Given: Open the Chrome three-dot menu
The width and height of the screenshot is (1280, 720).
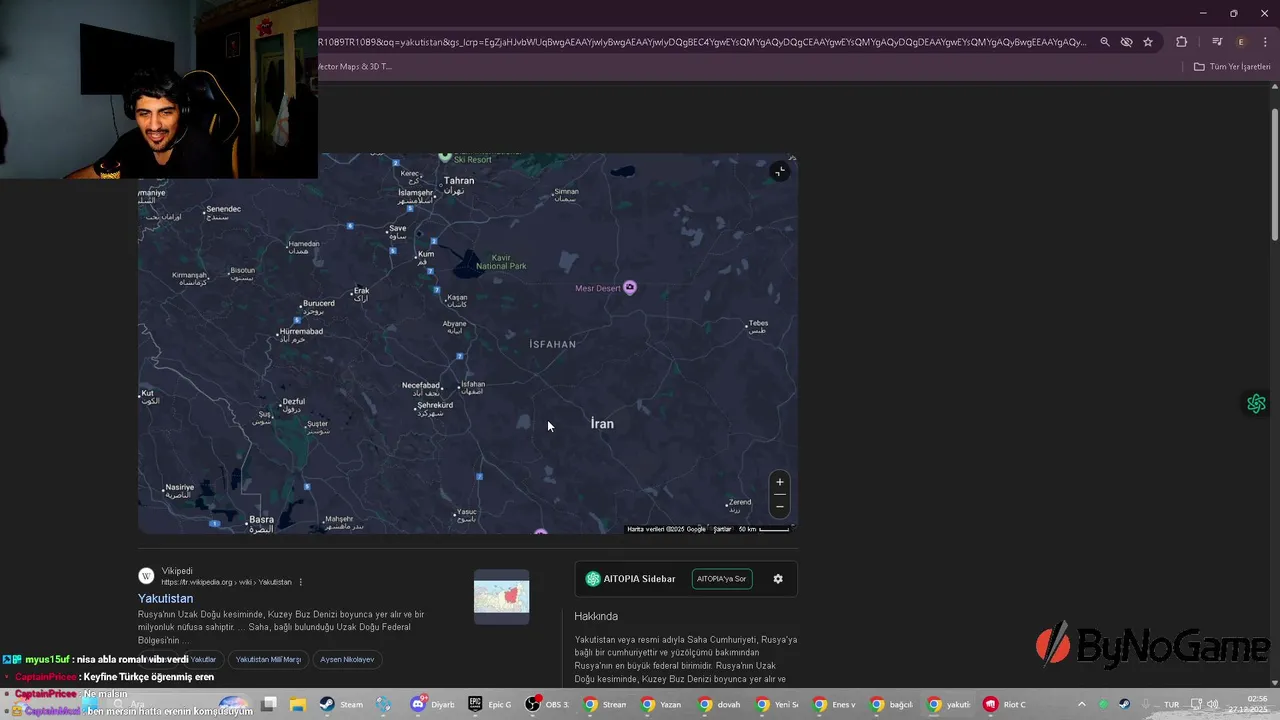Looking at the screenshot, I should click(1264, 42).
